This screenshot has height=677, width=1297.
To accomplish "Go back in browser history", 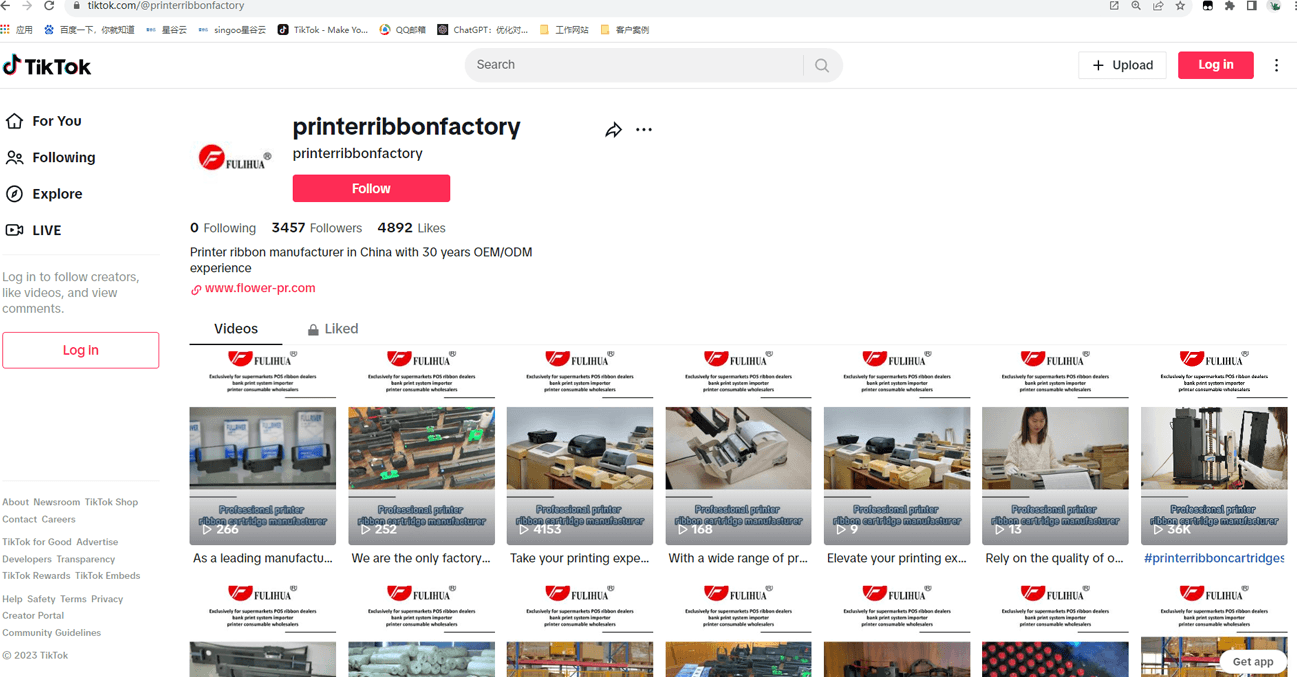I will [6, 6].
